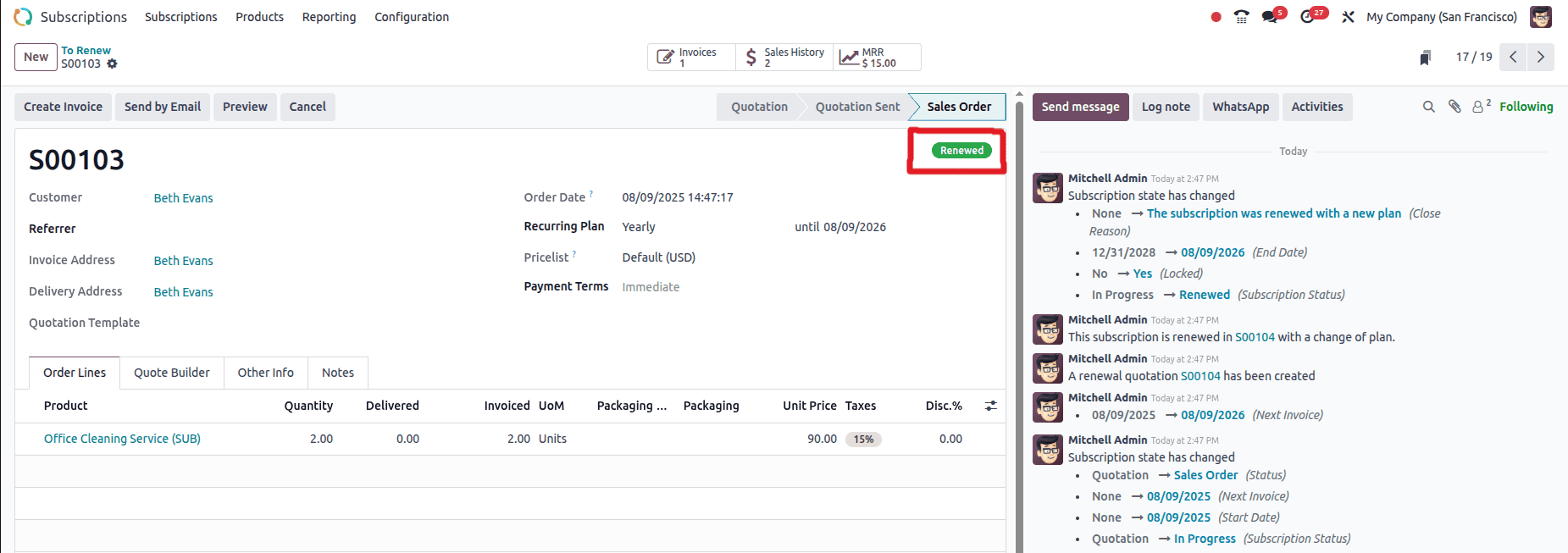This screenshot has height=553, width=1568.
Task: Open the Subscriptions menu
Action: (x=181, y=17)
